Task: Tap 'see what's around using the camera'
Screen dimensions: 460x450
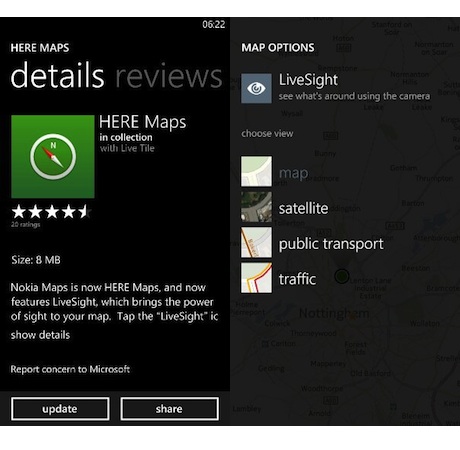Action: 354,96
